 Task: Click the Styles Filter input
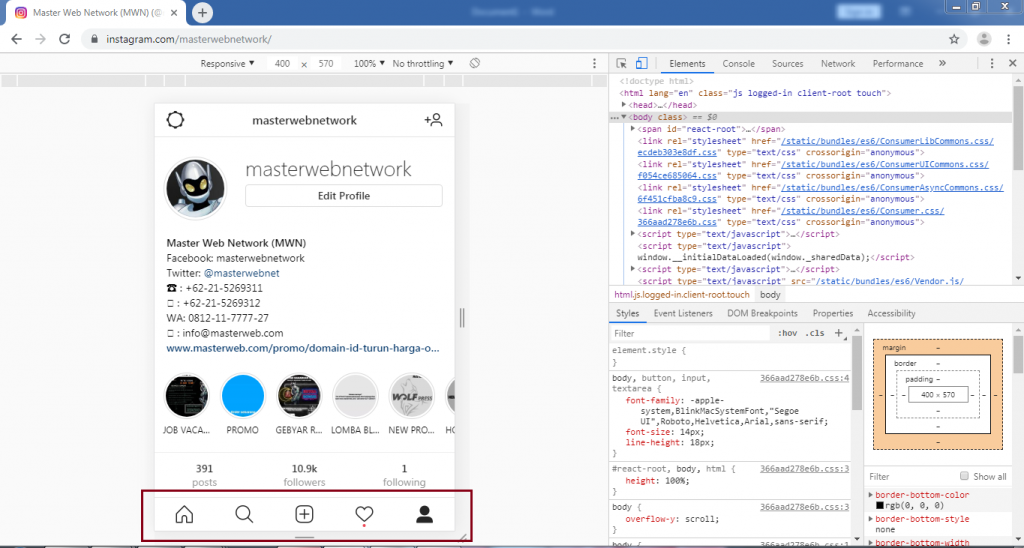691,333
